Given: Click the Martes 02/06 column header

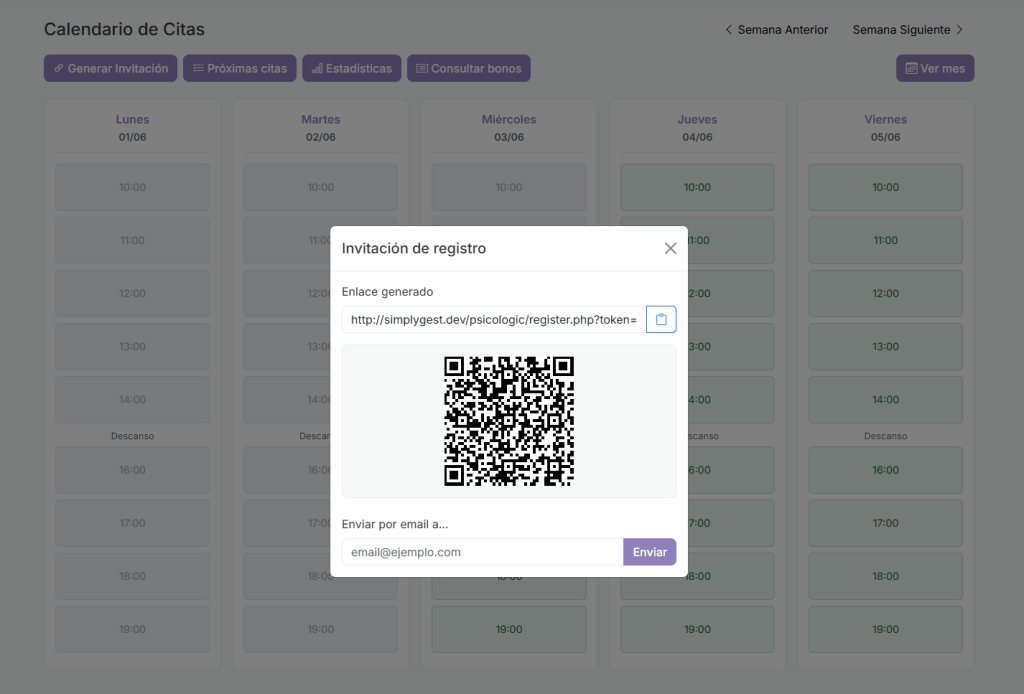Looking at the screenshot, I should coord(321,128).
